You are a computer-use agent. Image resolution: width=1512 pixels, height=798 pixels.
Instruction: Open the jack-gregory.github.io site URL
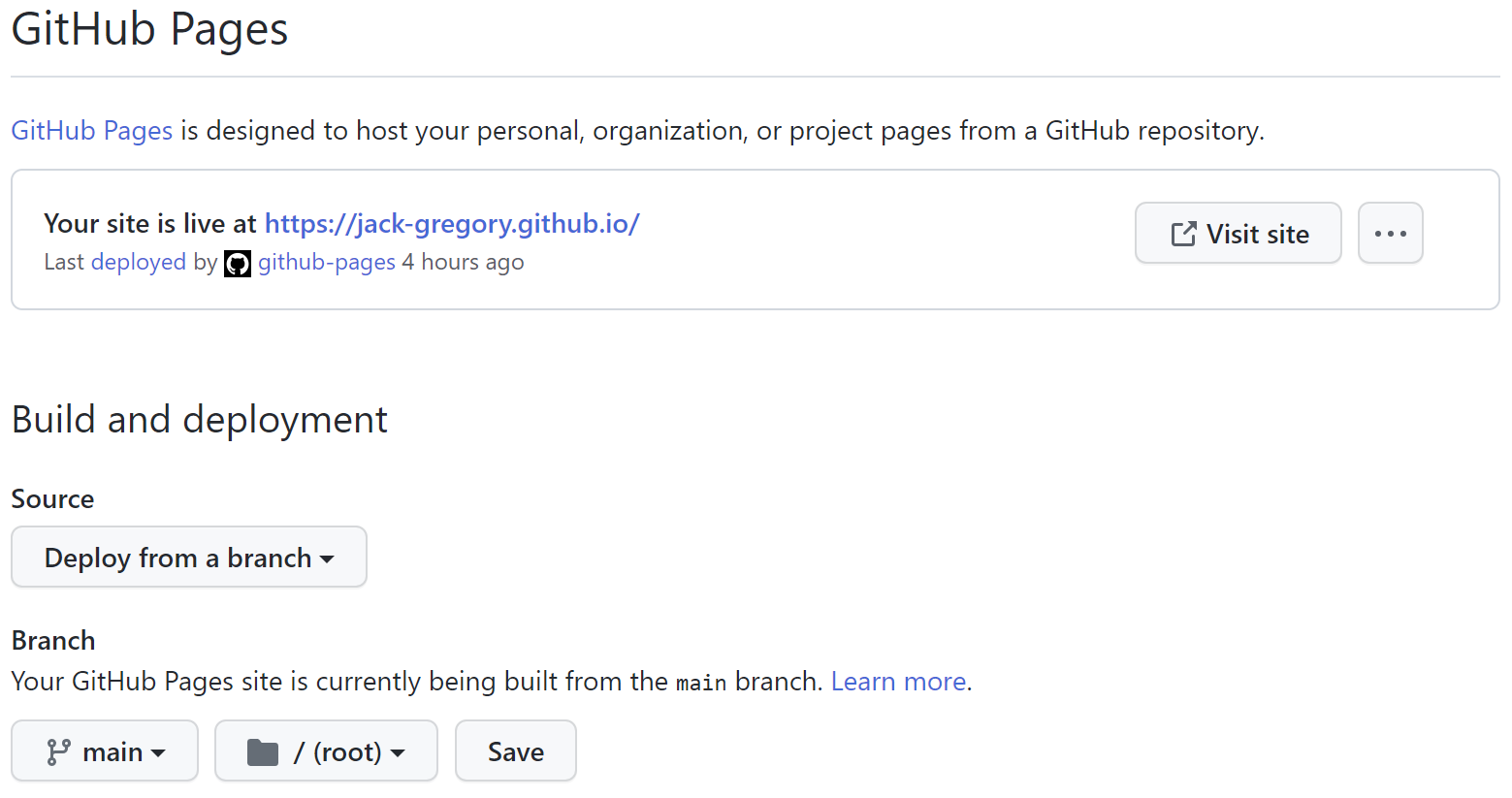[x=452, y=224]
